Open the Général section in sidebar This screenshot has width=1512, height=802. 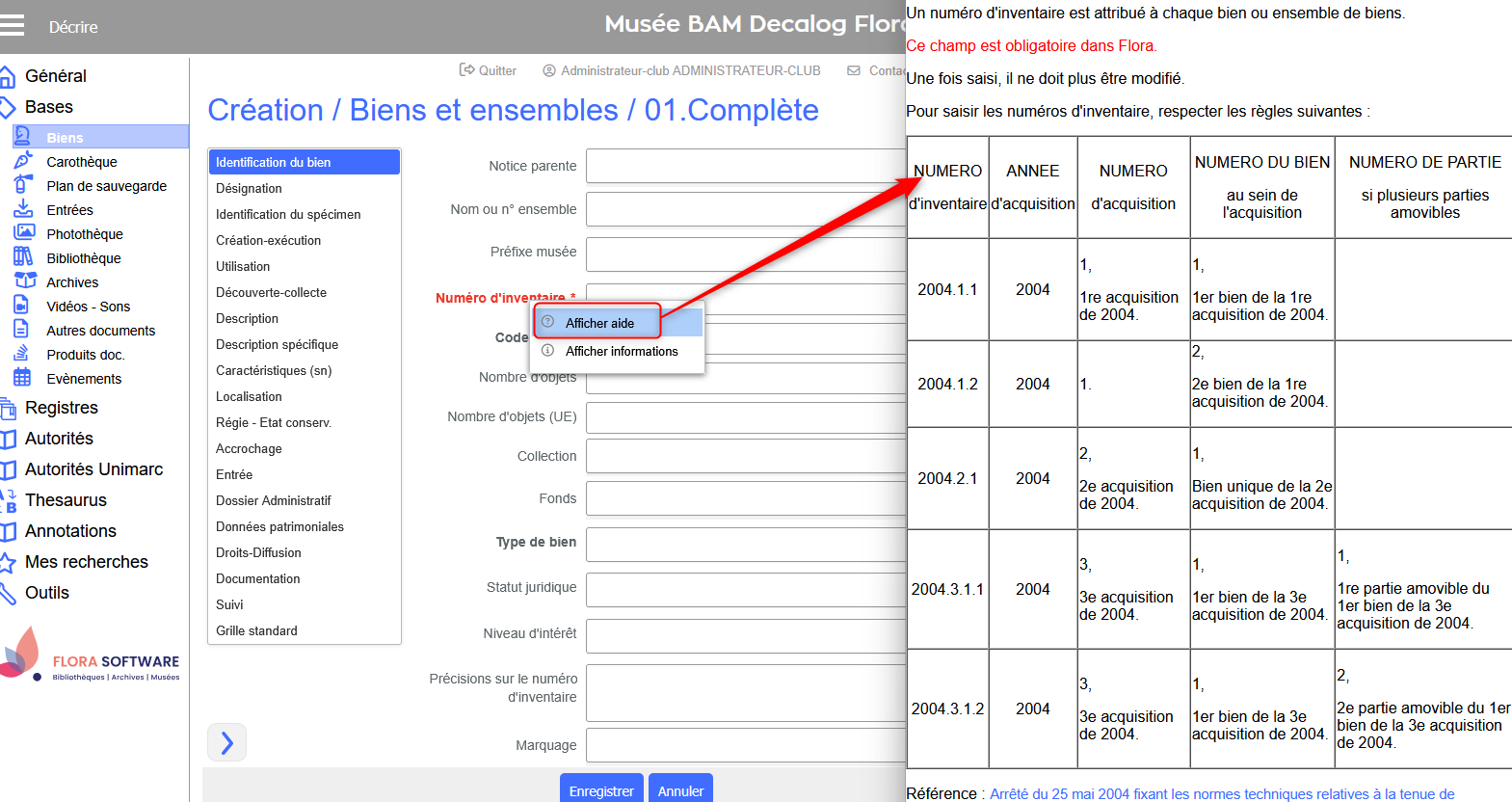[x=55, y=76]
